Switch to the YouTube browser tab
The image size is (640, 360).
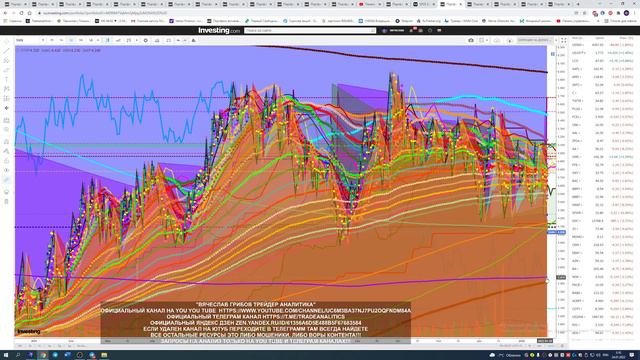pyautogui.click(x=370, y=4)
